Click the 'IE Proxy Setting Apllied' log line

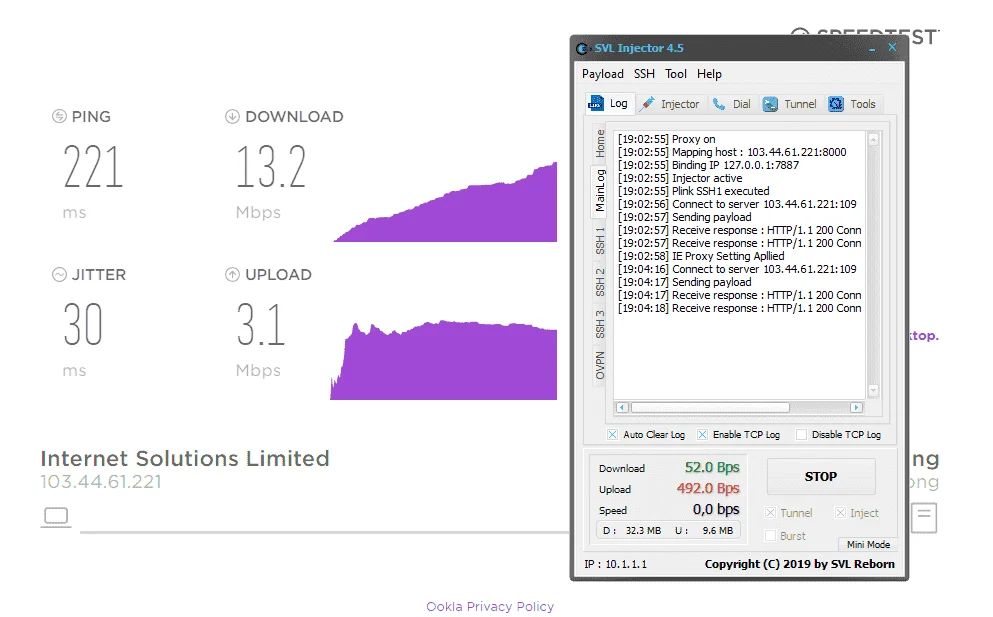point(701,256)
